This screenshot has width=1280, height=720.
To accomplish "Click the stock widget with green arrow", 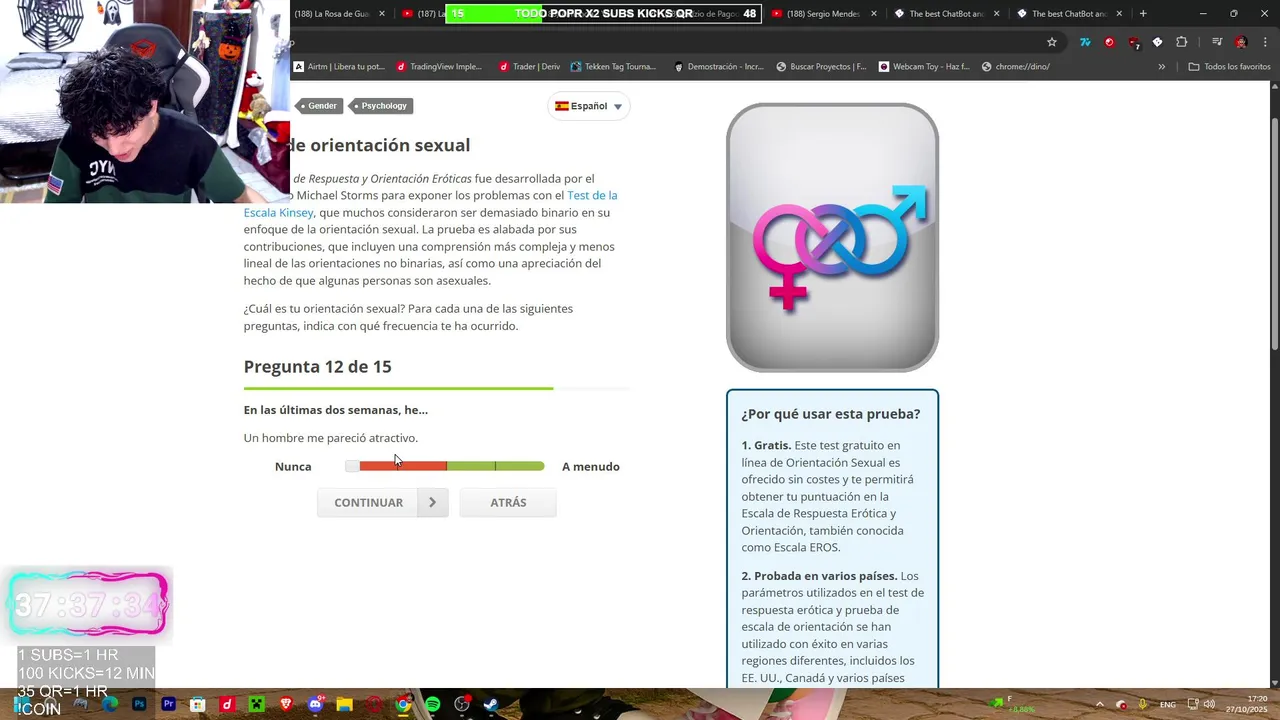I will [x=1012, y=704].
